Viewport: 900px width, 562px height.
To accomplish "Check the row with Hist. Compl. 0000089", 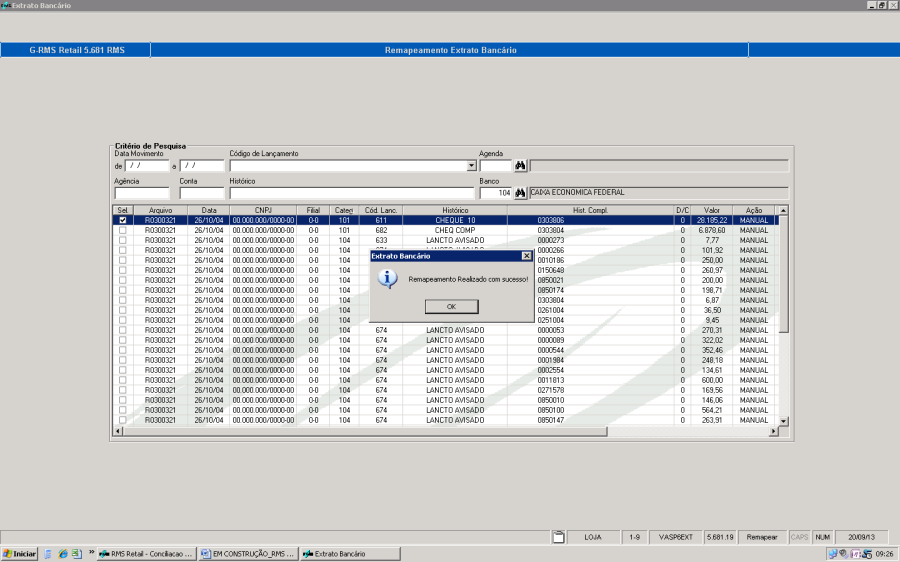I will 122,340.
